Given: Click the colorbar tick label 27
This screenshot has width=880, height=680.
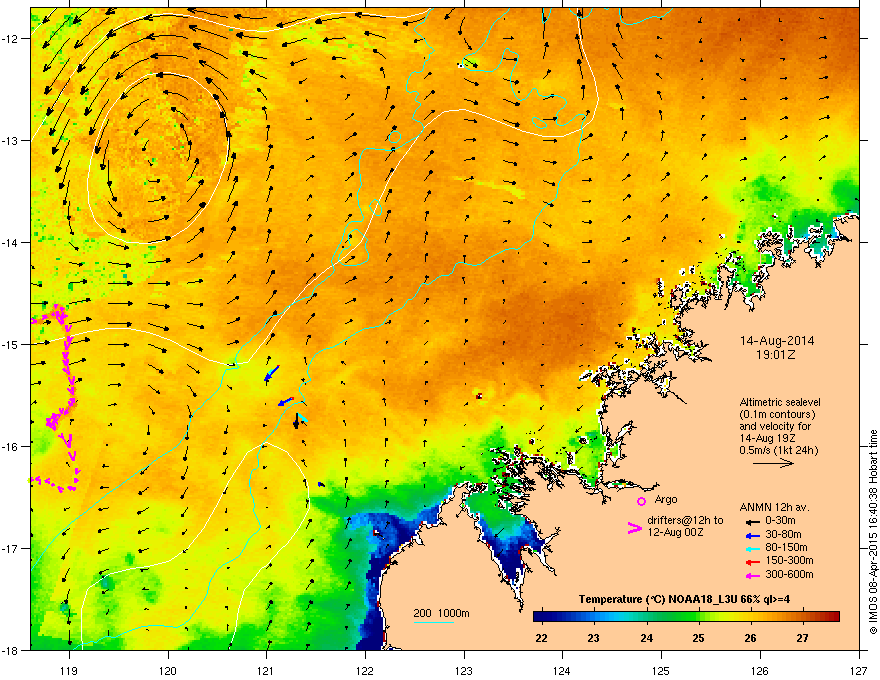Looking at the screenshot, I should pyautogui.click(x=803, y=638).
